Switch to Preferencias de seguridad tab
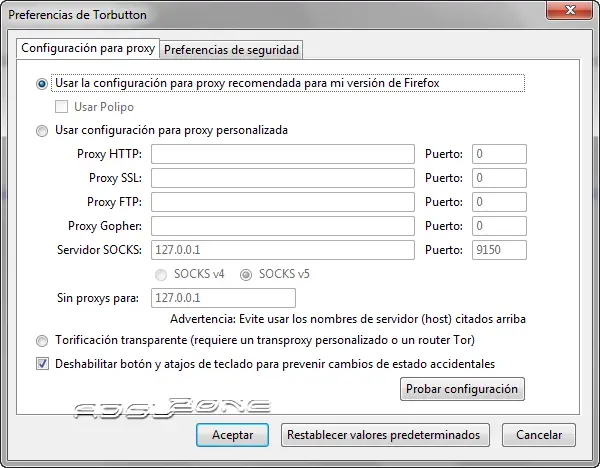Screen dimensions: 600x468 [x=231, y=50]
